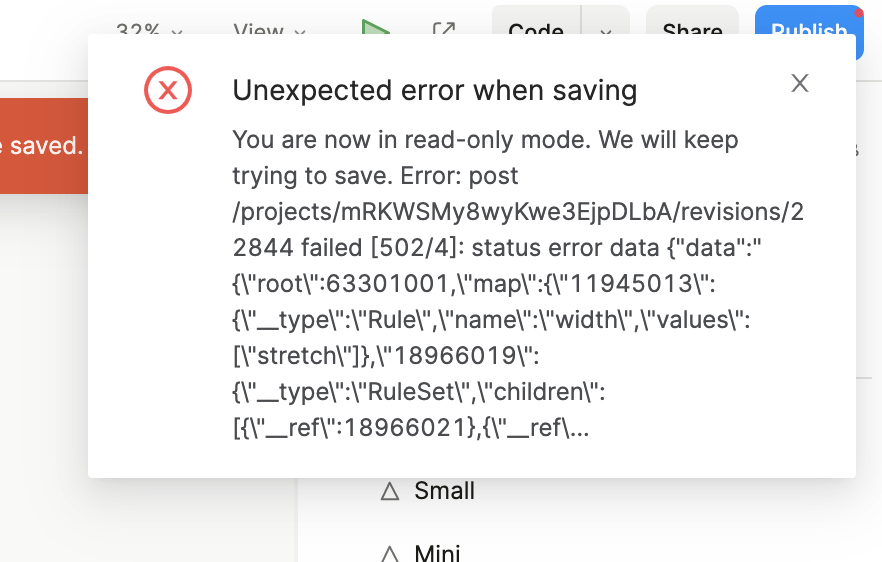Click the red dot on Publish
882x562 pixels.
point(859,13)
